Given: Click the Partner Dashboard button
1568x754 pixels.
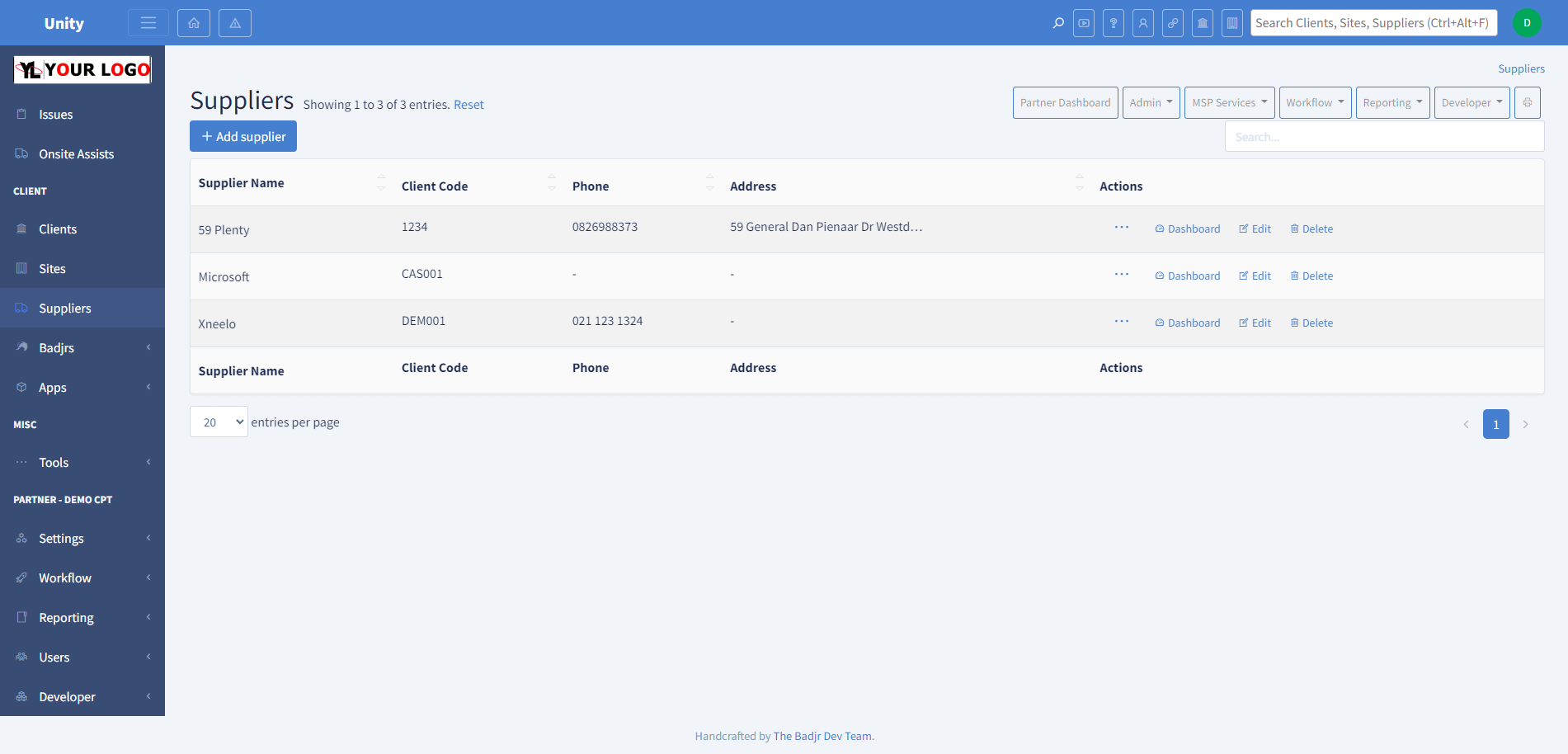Looking at the screenshot, I should tap(1066, 103).
